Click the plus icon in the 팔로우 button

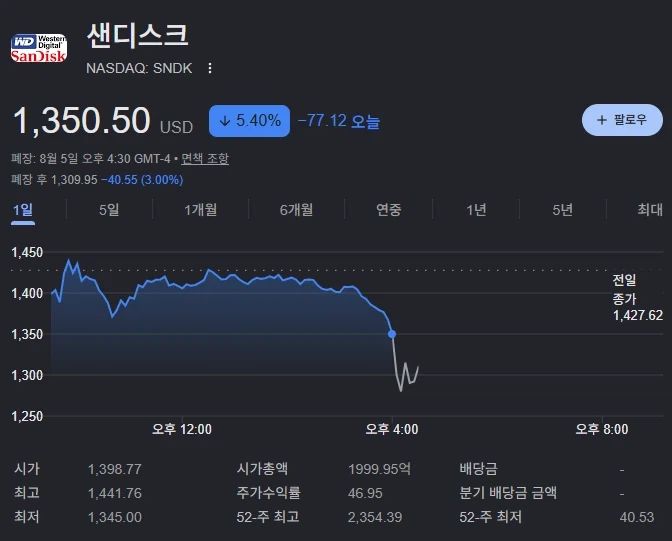[x=602, y=120]
